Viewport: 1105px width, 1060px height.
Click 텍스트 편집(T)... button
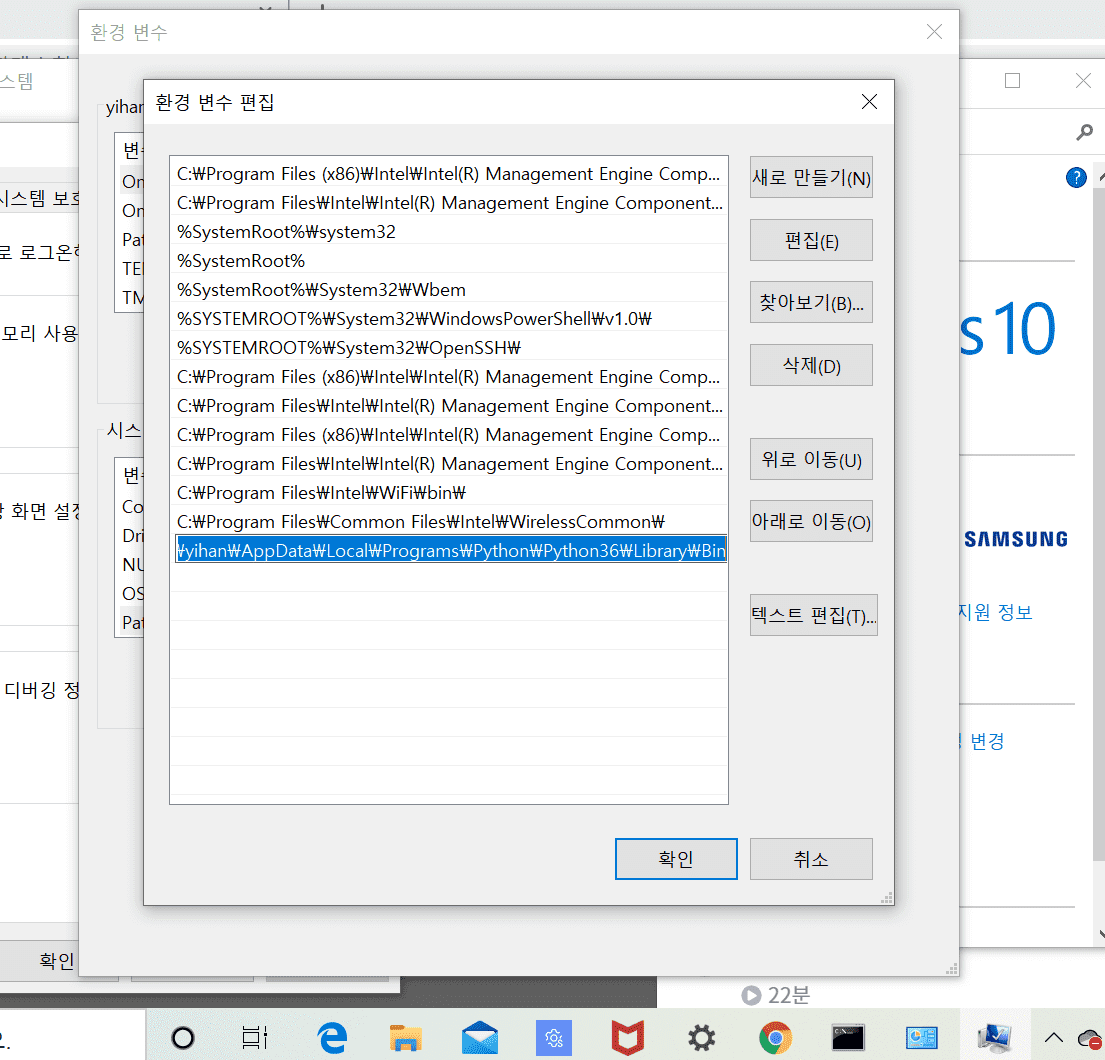(x=814, y=615)
